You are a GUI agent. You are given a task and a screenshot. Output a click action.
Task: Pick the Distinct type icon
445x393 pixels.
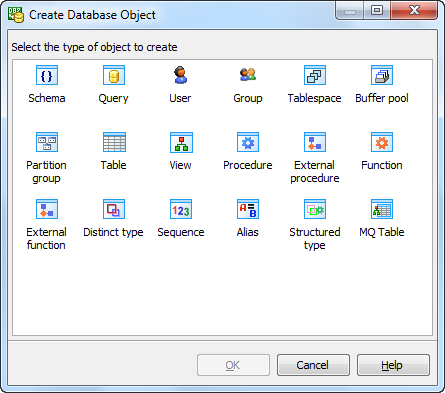(x=114, y=209)
